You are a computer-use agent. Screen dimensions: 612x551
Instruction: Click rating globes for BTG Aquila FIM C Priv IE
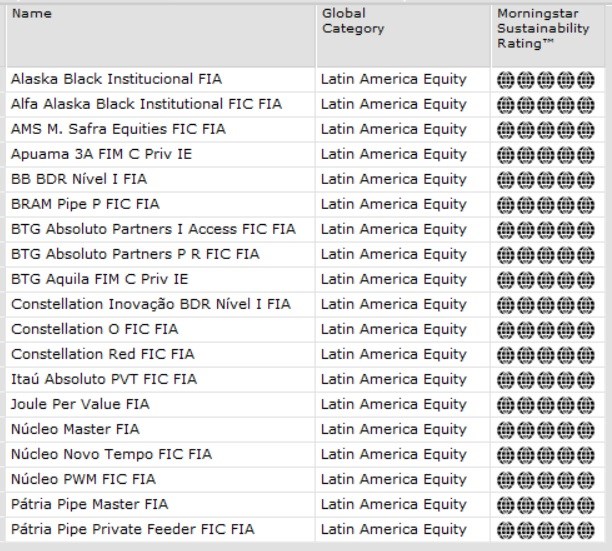pyautogui.click(x=541, y=279)
